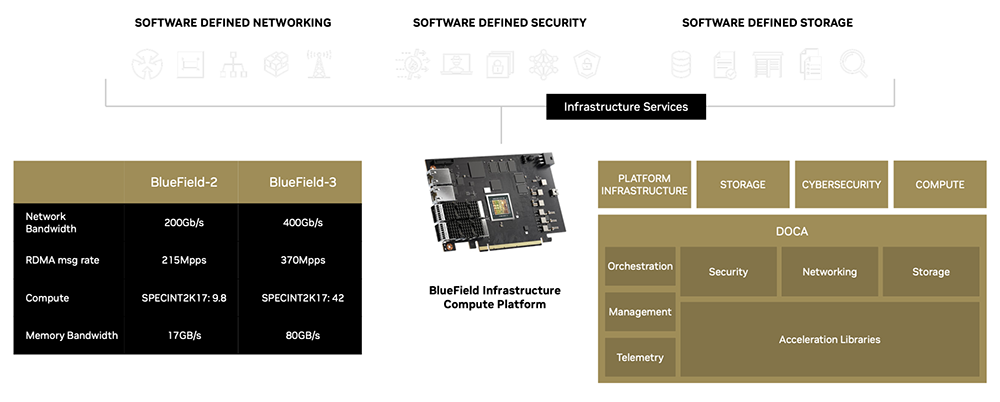Click the Orchestration block in DOCA
This screenshot has width=1000, height=402.
tap(640, 266)
